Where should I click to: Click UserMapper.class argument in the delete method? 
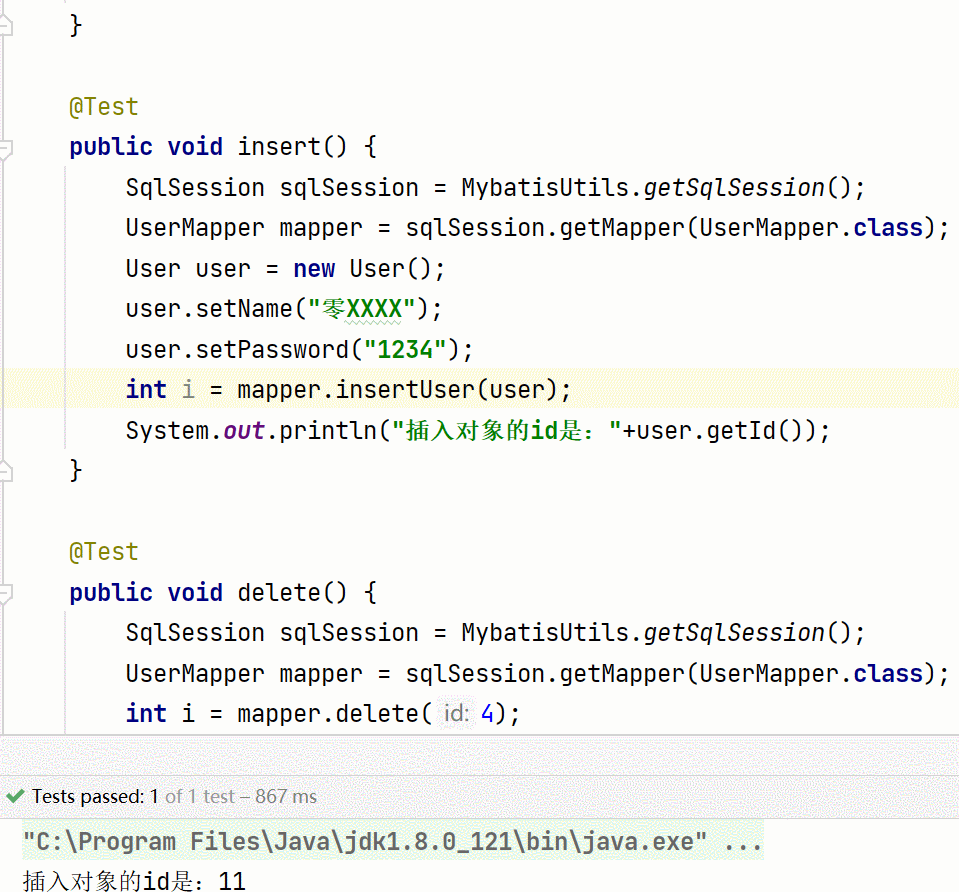pyautogui.click(x=811, y=674)
